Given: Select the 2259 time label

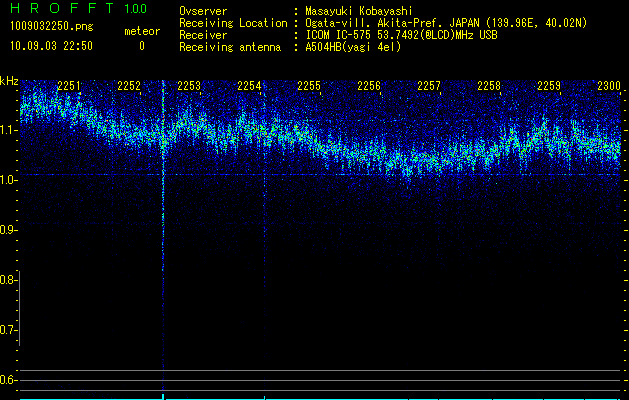Looking at the screenshot, I should 549,87.
